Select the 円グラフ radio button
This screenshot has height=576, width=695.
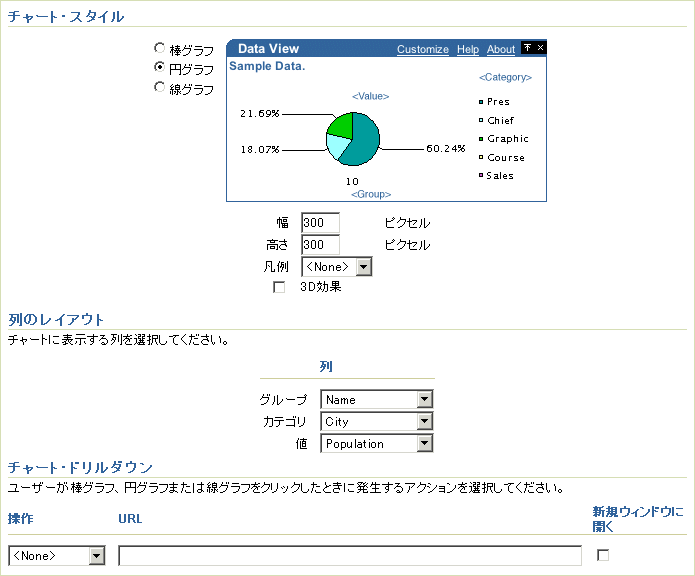pyautogui.click(x=160, y=67)
